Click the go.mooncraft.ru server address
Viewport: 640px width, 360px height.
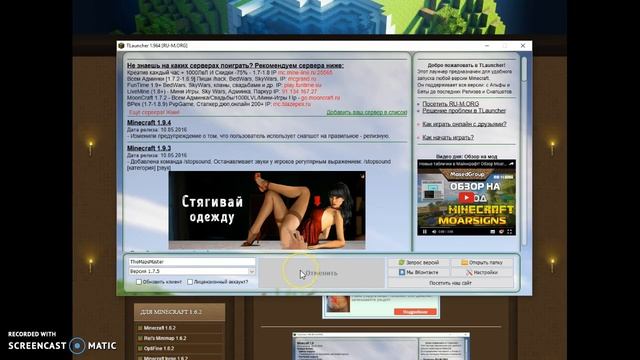[x=320, y=98]
